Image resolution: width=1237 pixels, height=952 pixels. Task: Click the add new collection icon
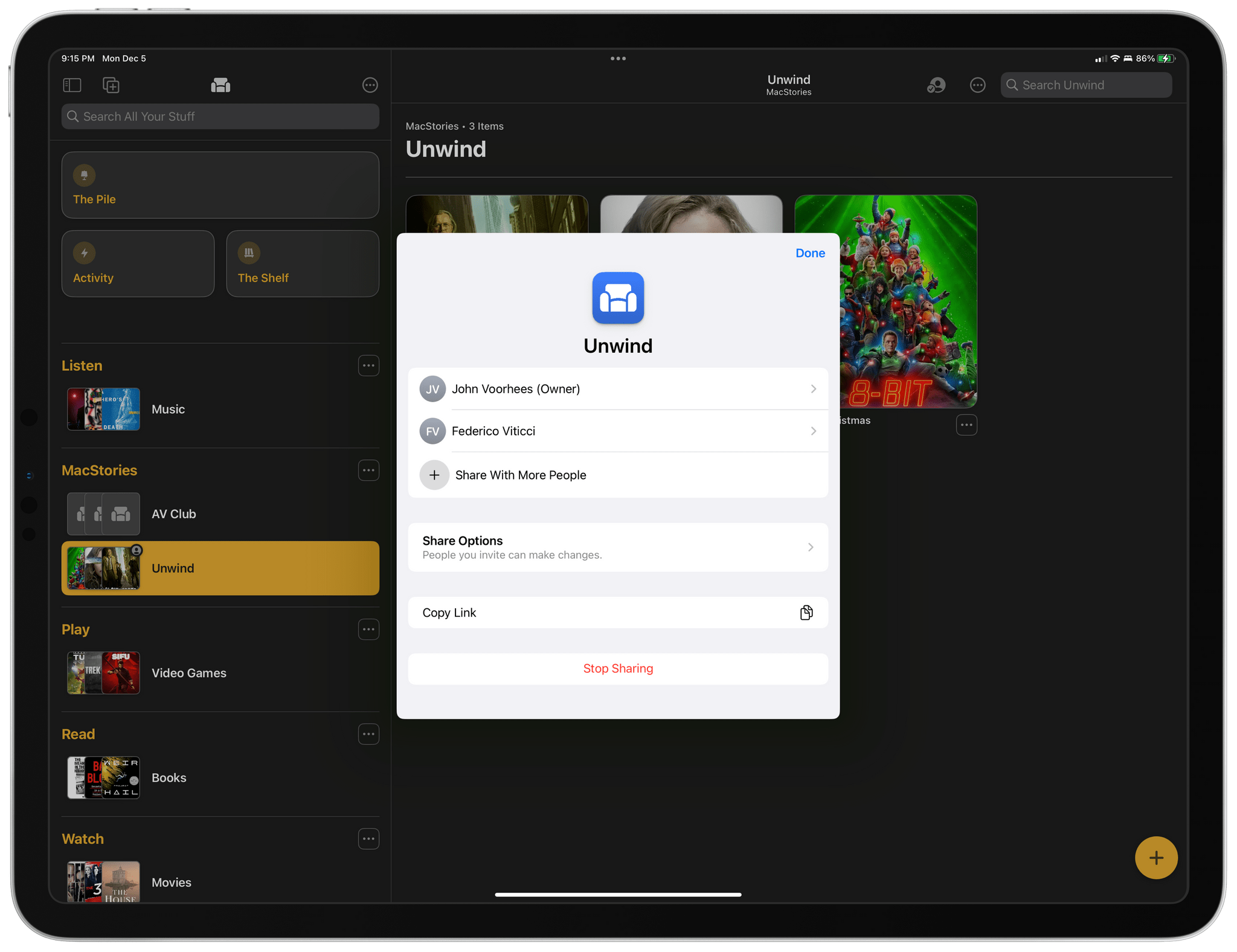[x=111, y=85]
